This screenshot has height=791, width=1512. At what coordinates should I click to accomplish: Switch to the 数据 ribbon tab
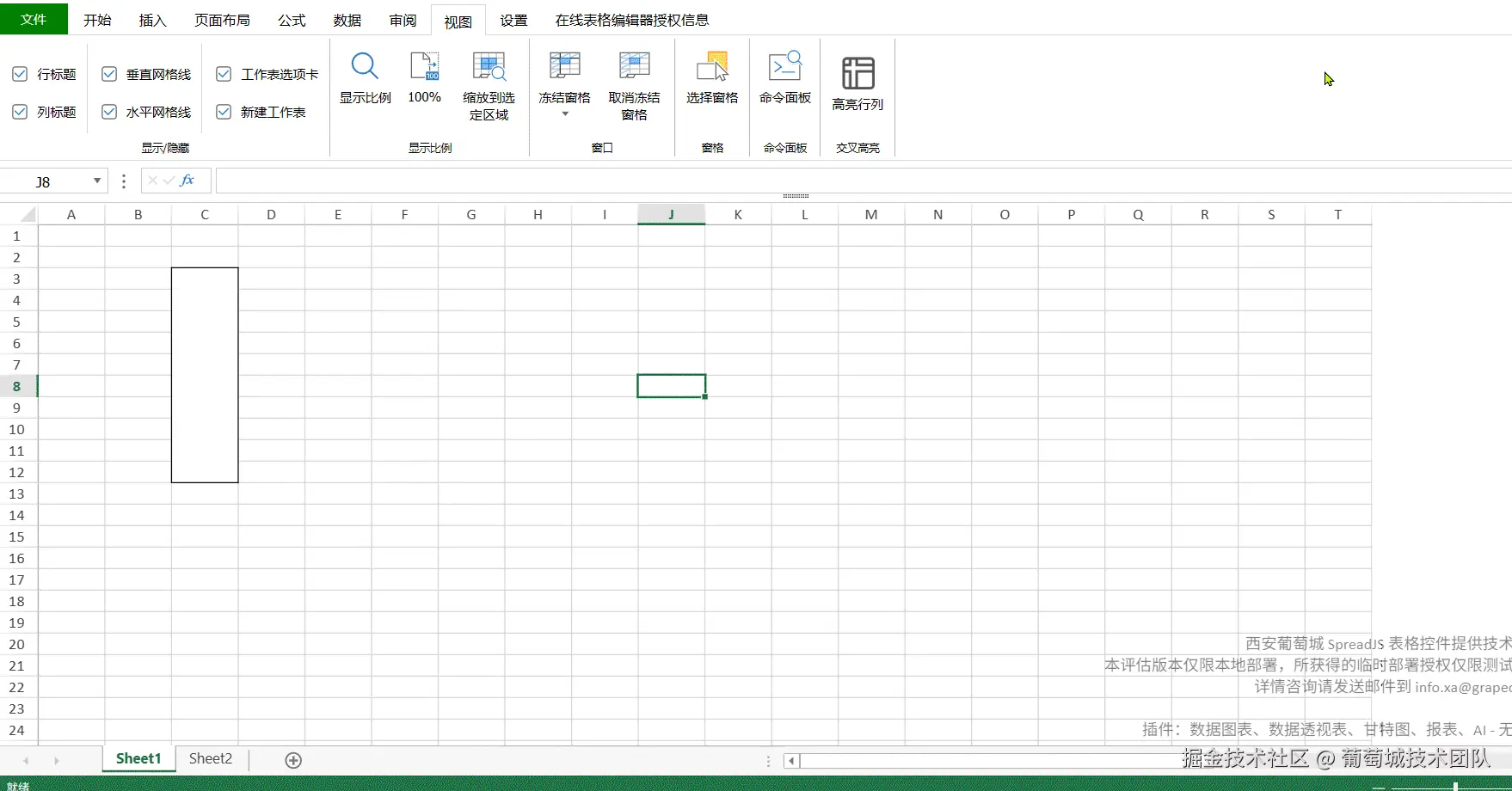347,20
